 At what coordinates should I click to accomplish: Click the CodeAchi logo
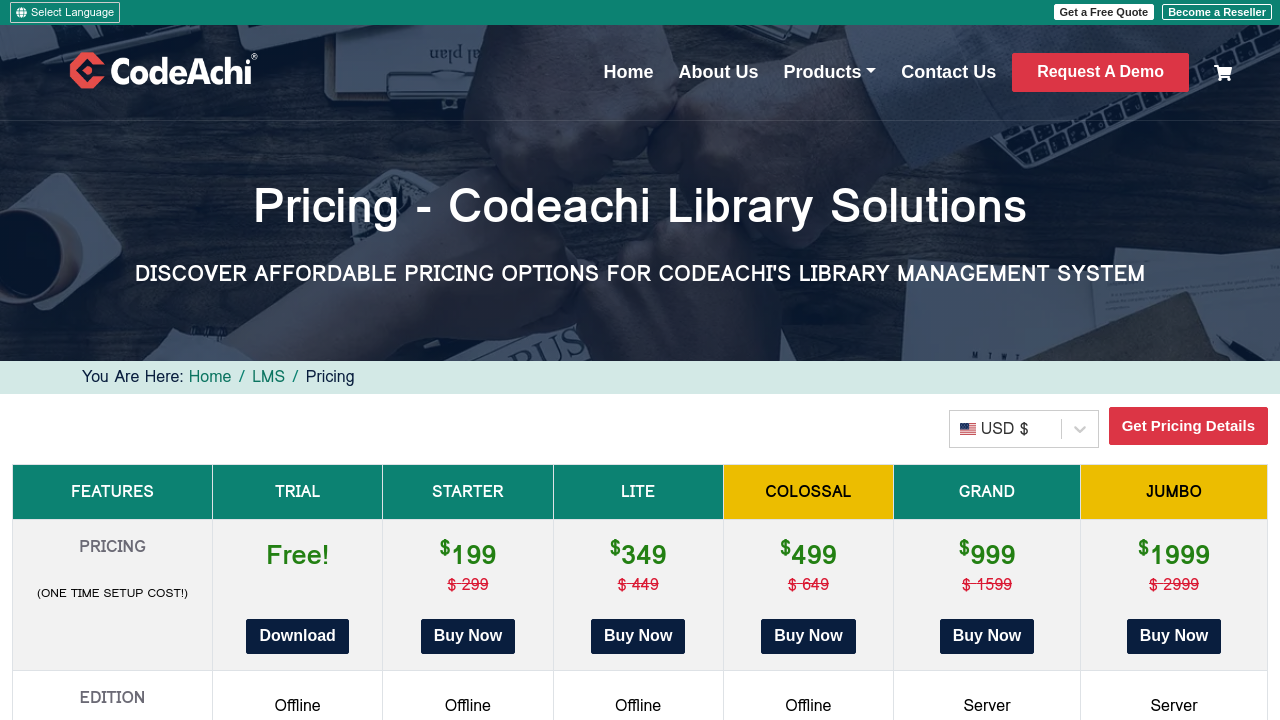pos(163,71)
